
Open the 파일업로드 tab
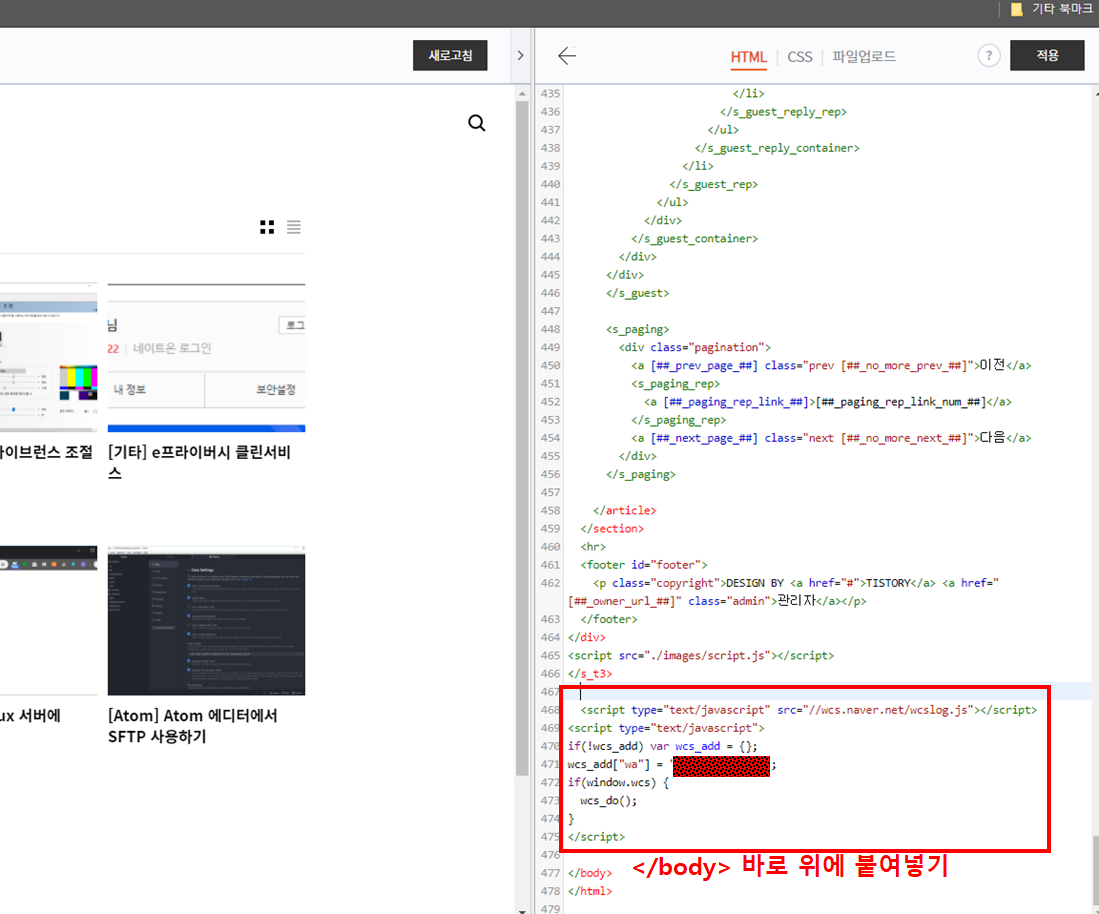[x=864, y=56]
